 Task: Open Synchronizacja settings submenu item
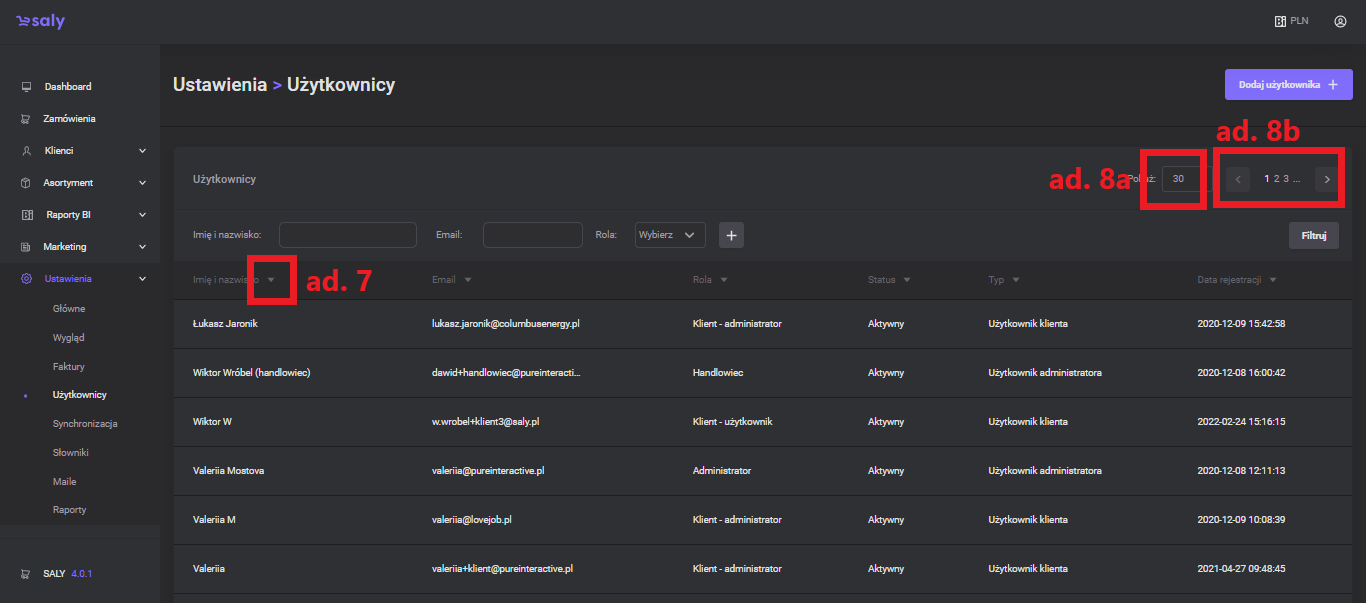pyautogui.click(x=85, y=424)
